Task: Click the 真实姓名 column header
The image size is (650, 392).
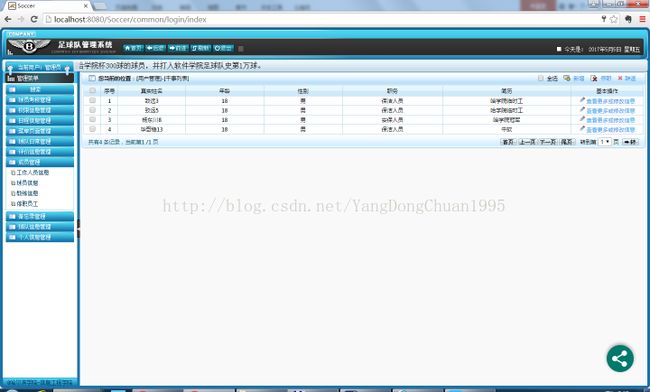Action: 152,91
